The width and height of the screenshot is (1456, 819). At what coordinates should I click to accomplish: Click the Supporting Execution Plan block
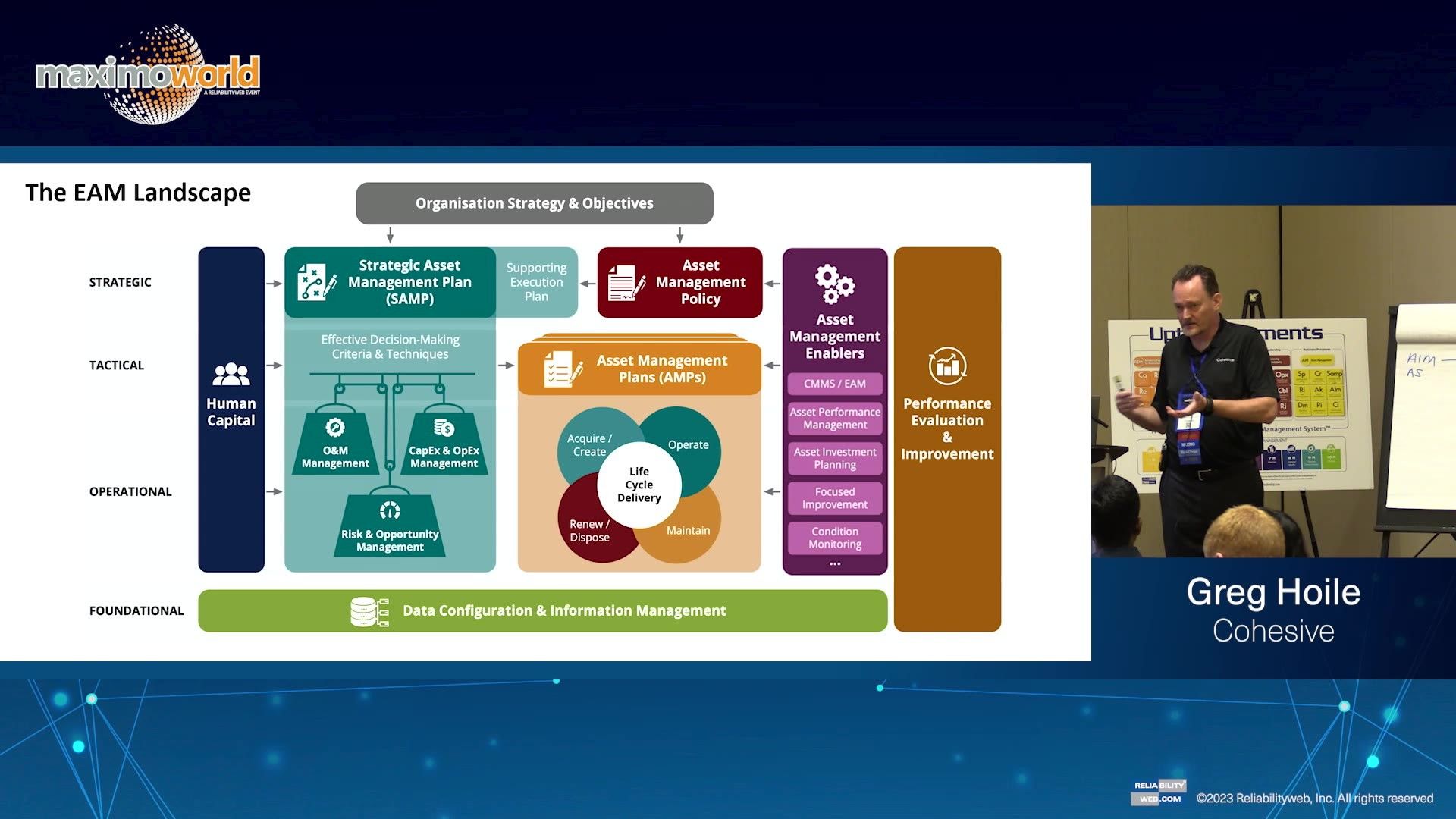point(537,282)
